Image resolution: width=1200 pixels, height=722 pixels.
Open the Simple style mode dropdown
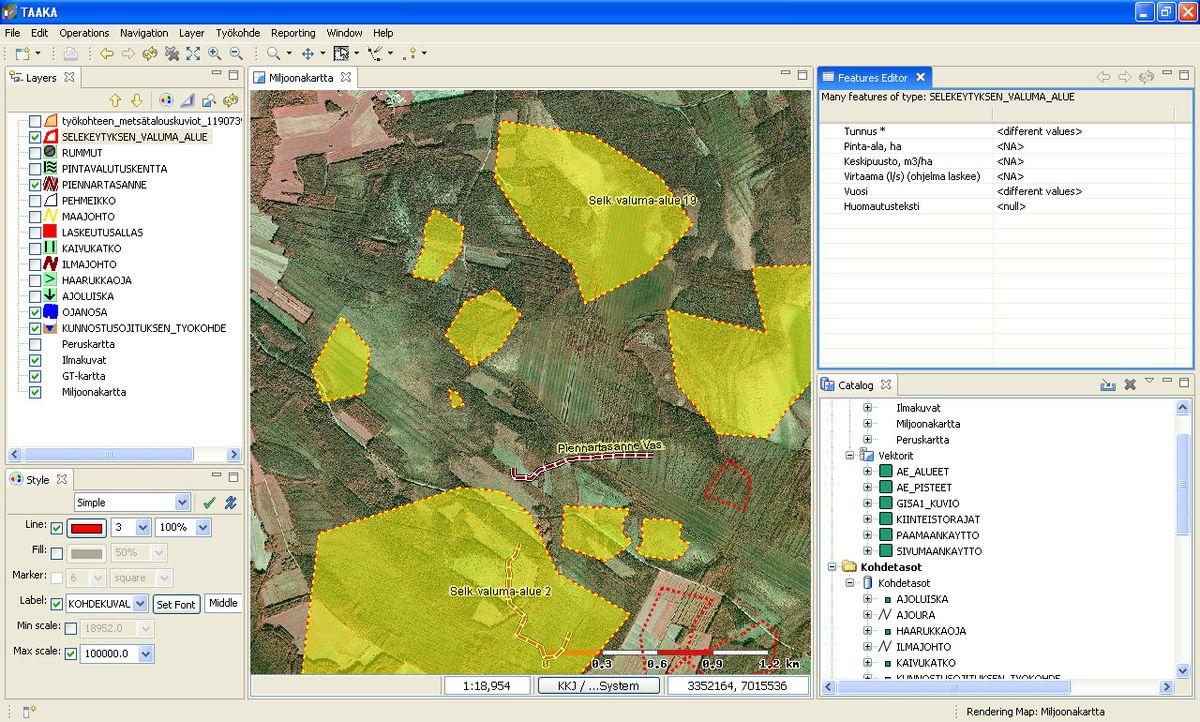coord(182,502)
